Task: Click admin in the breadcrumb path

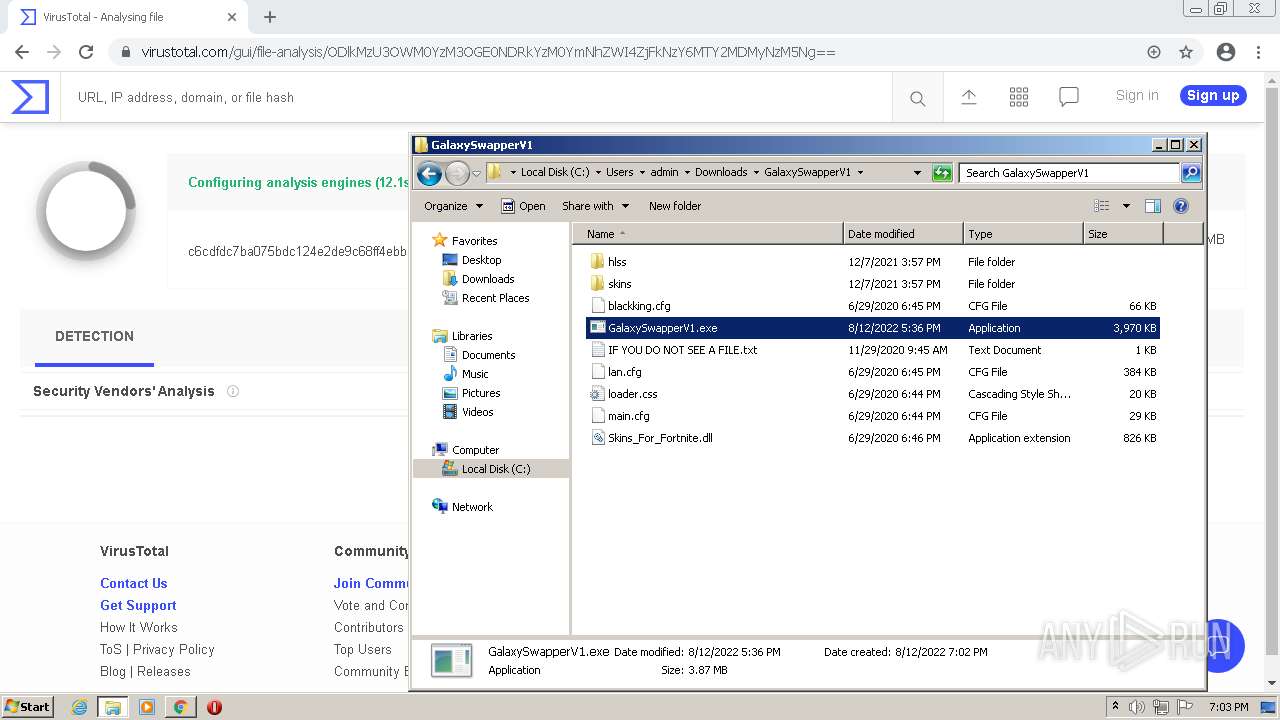Action: pyautogui.click(x=664, y=172)
